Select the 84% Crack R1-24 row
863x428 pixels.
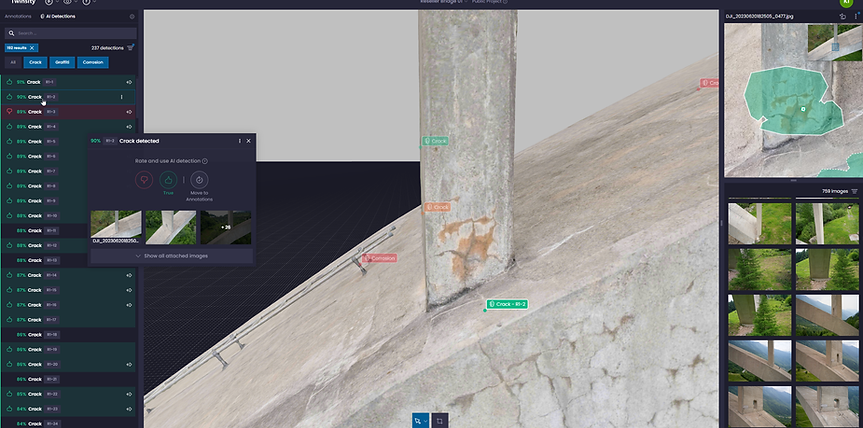[x=68, y=424]
